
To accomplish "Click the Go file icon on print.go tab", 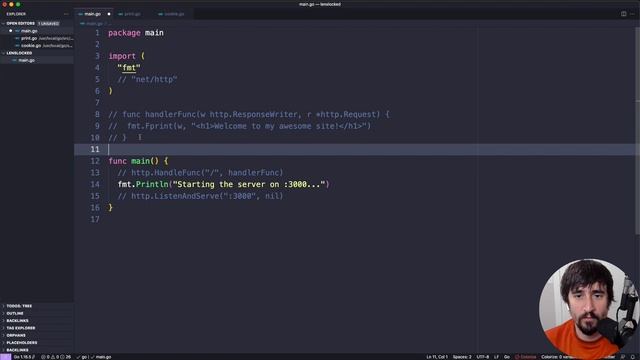I will point(120,14).
